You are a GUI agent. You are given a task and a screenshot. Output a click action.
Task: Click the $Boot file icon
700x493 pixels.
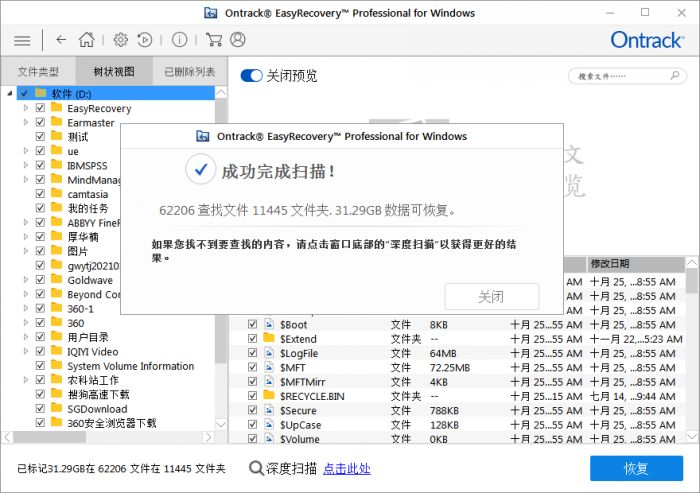tap(269, 324)
